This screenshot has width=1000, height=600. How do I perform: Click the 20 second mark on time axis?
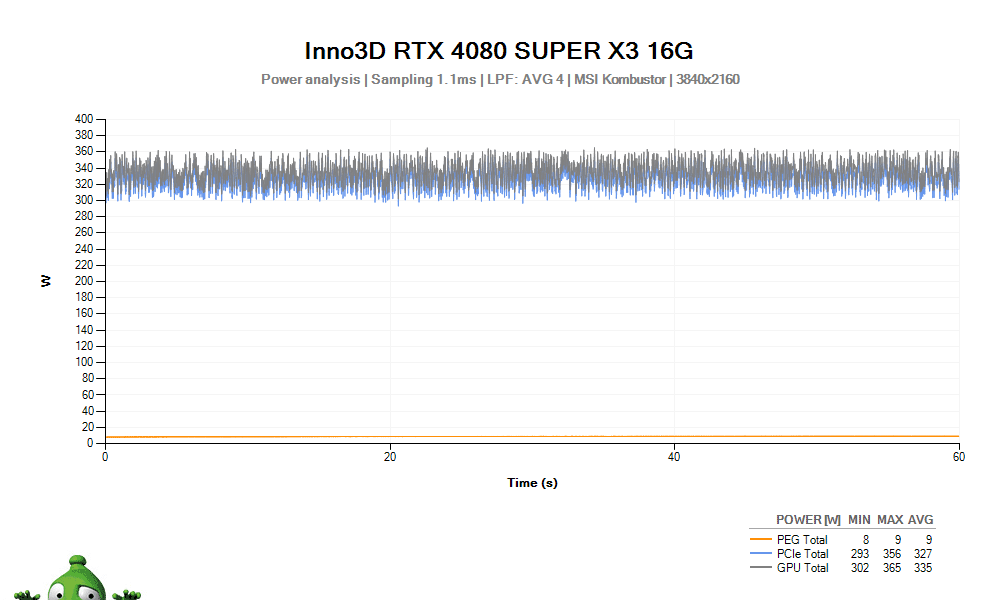pyautogui.click(x=390, y=457)
